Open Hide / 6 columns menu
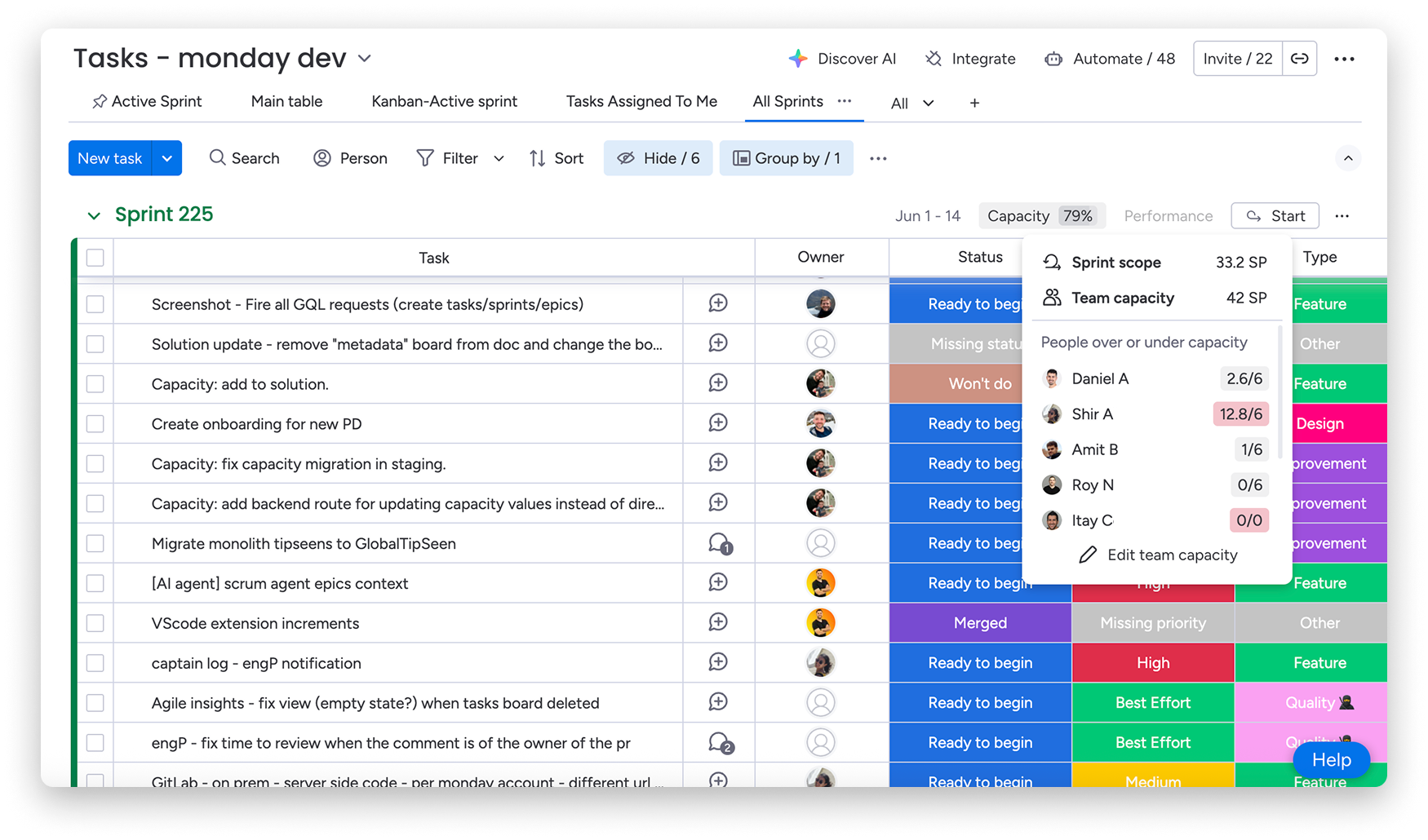Viewport: 1428px width, 840px height. click(658, 158)
